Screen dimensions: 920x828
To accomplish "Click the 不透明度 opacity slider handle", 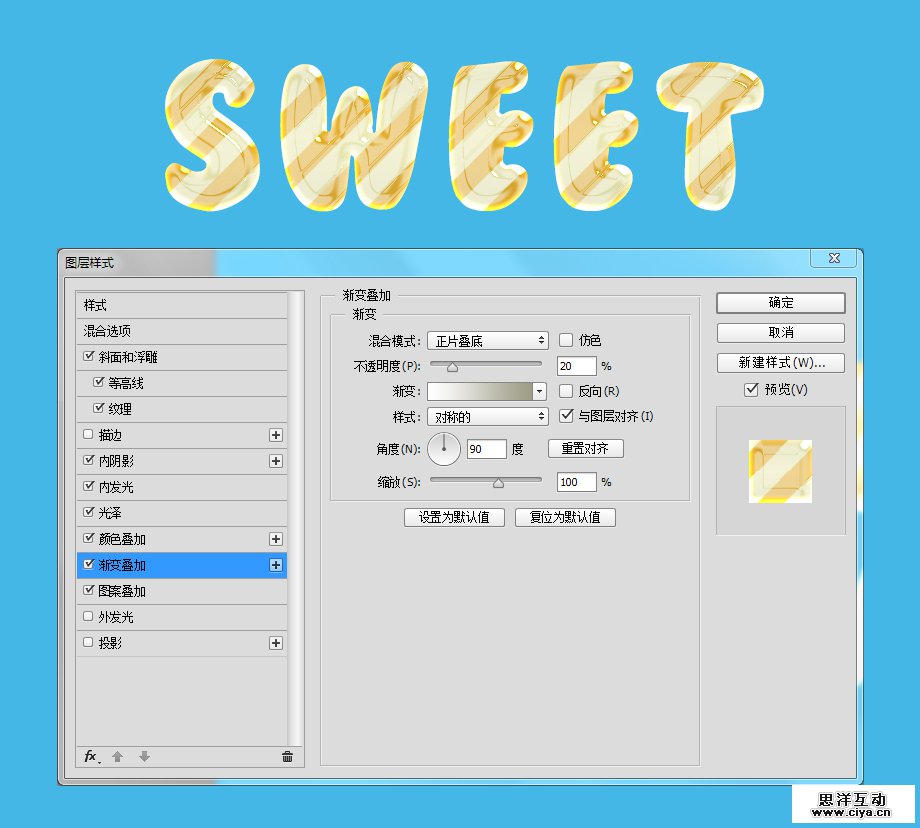I will coord(452,367).
